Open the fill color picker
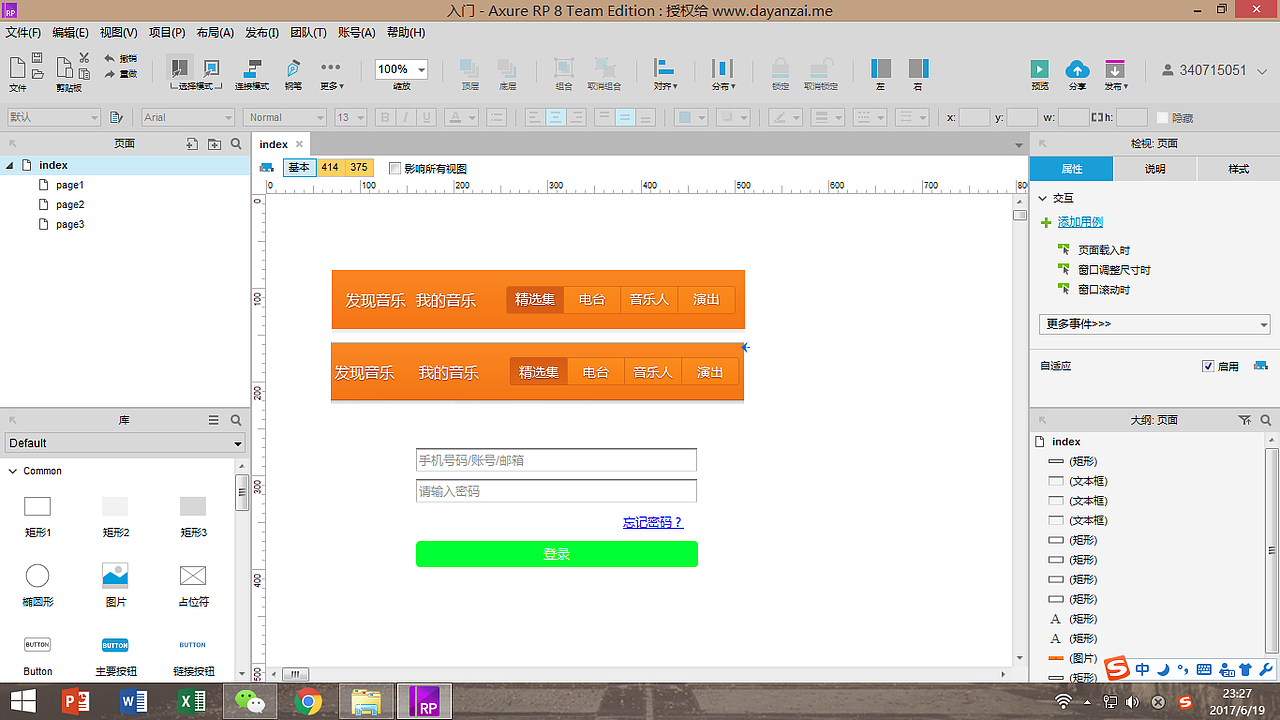Viewport: 1280px width, 720px height. [x=691, y=118]
